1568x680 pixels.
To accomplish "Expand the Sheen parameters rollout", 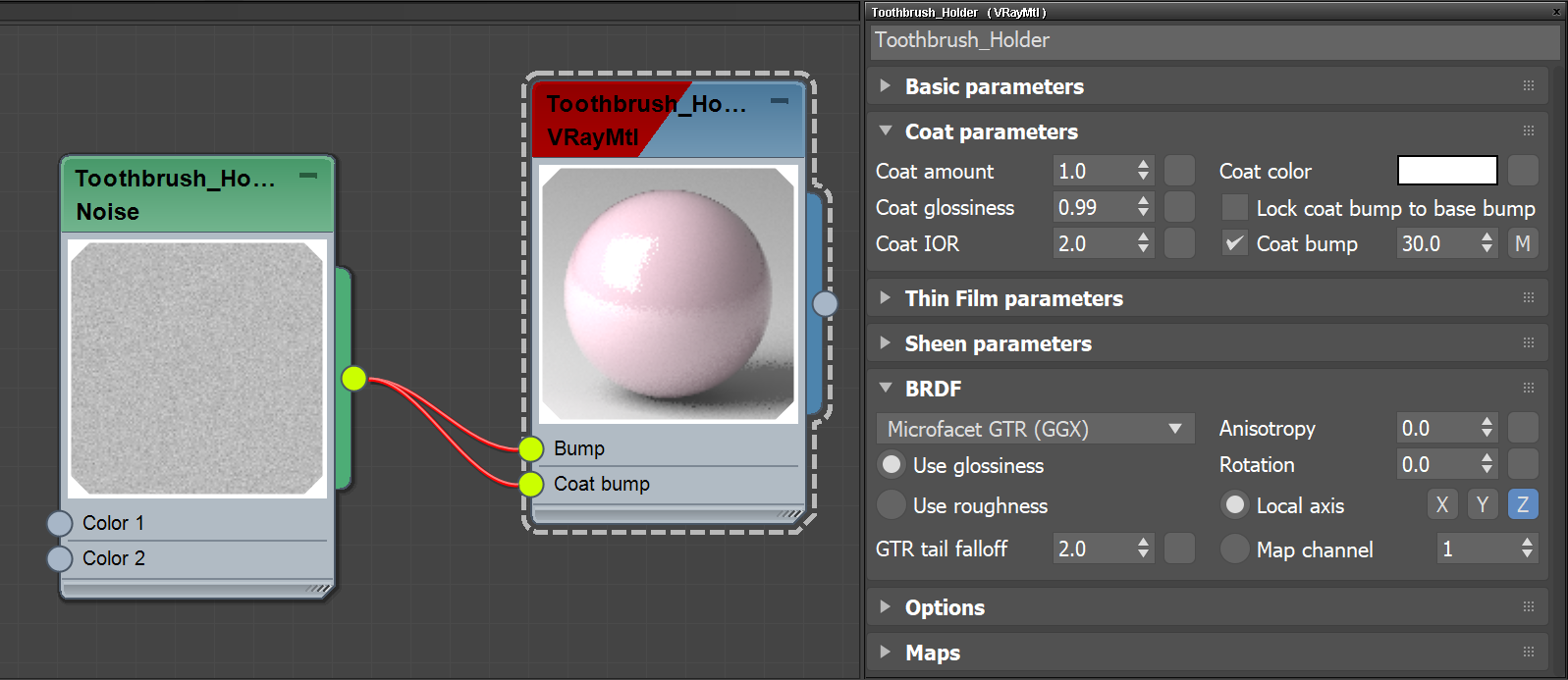I will tap(886, 342).
